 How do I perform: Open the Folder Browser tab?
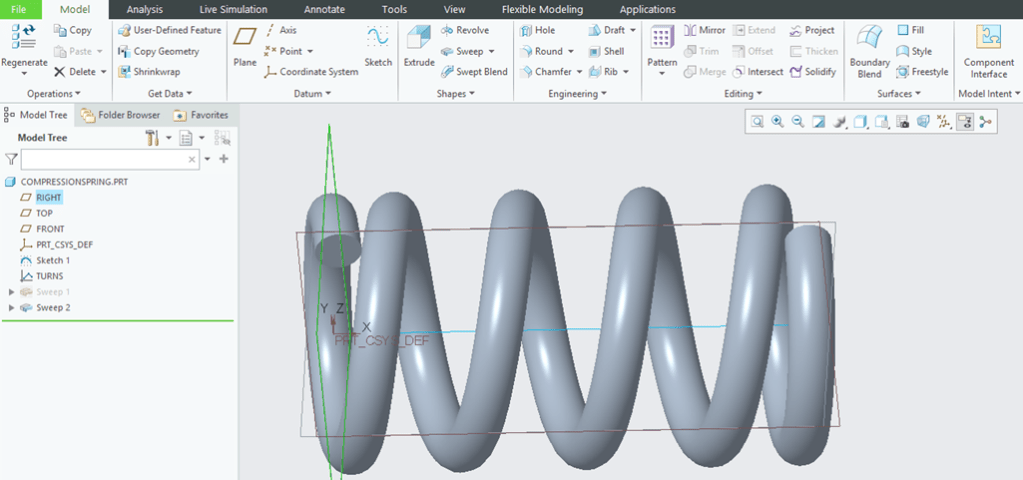[120, 115]
